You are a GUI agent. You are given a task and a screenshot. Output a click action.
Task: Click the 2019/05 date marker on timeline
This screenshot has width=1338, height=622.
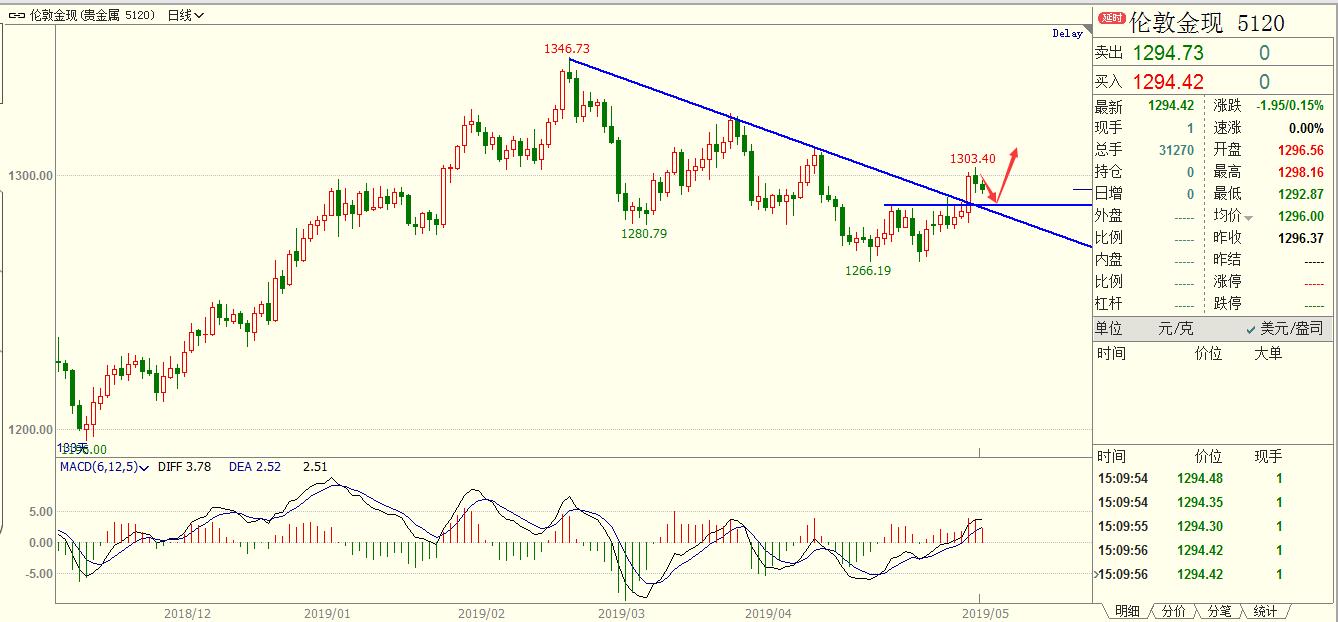point(981,611)
